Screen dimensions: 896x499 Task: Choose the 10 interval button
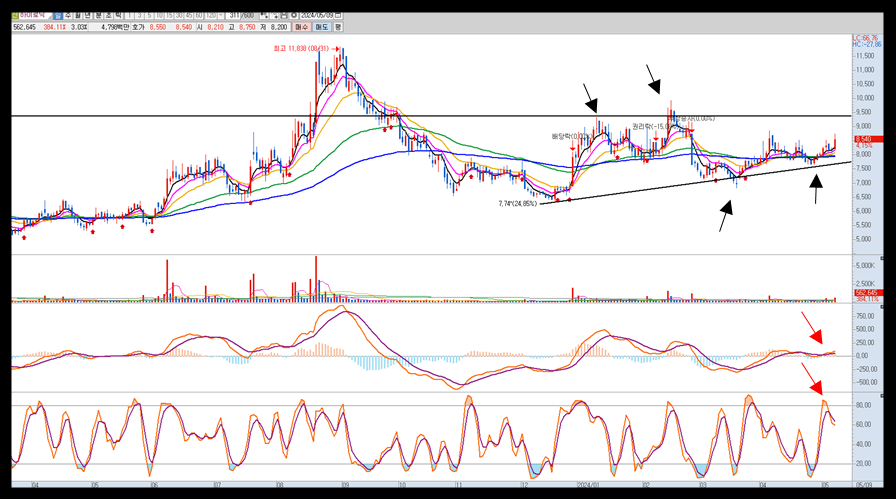click(x=159, y=15)
